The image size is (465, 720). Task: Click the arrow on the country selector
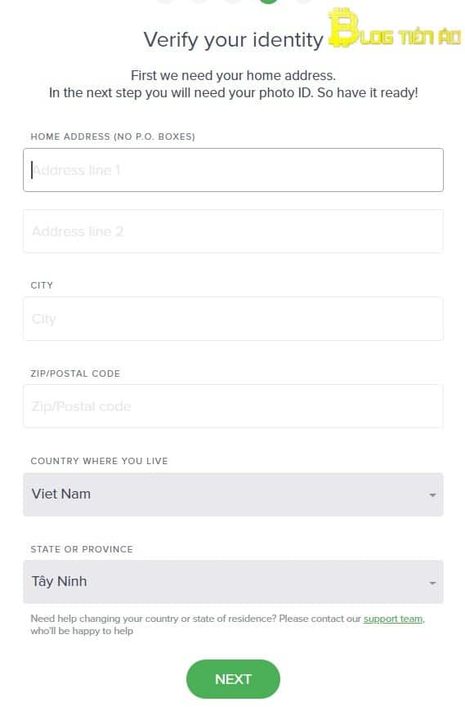(432, 495)
